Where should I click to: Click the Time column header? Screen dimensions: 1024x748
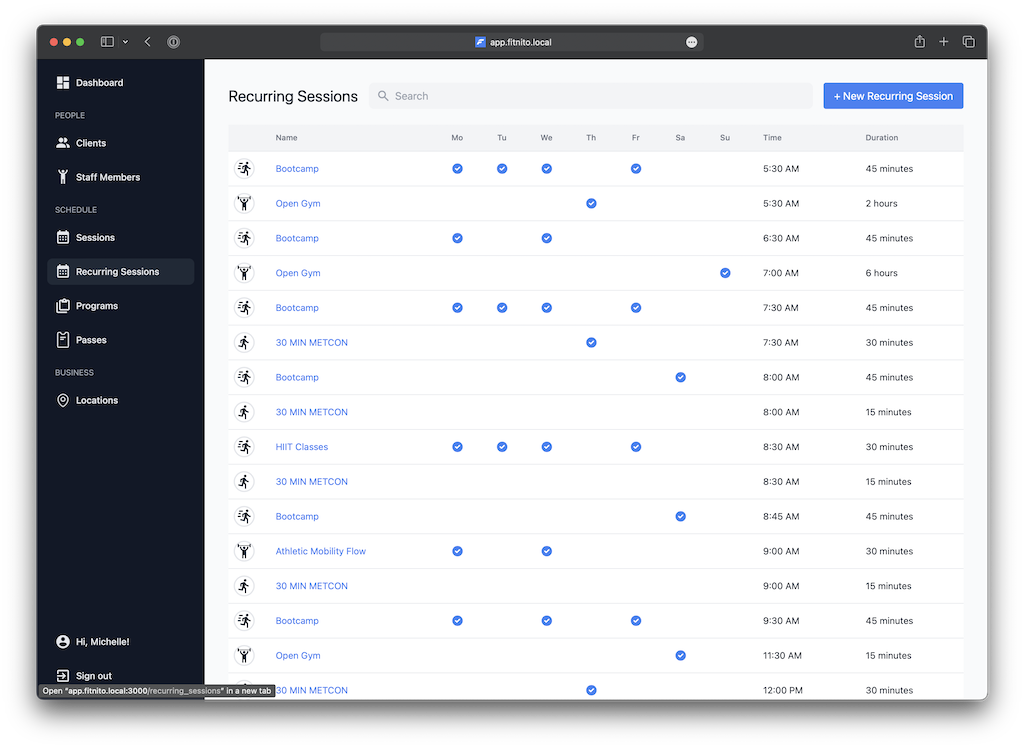pyautogui.click(x=772, y=138)
